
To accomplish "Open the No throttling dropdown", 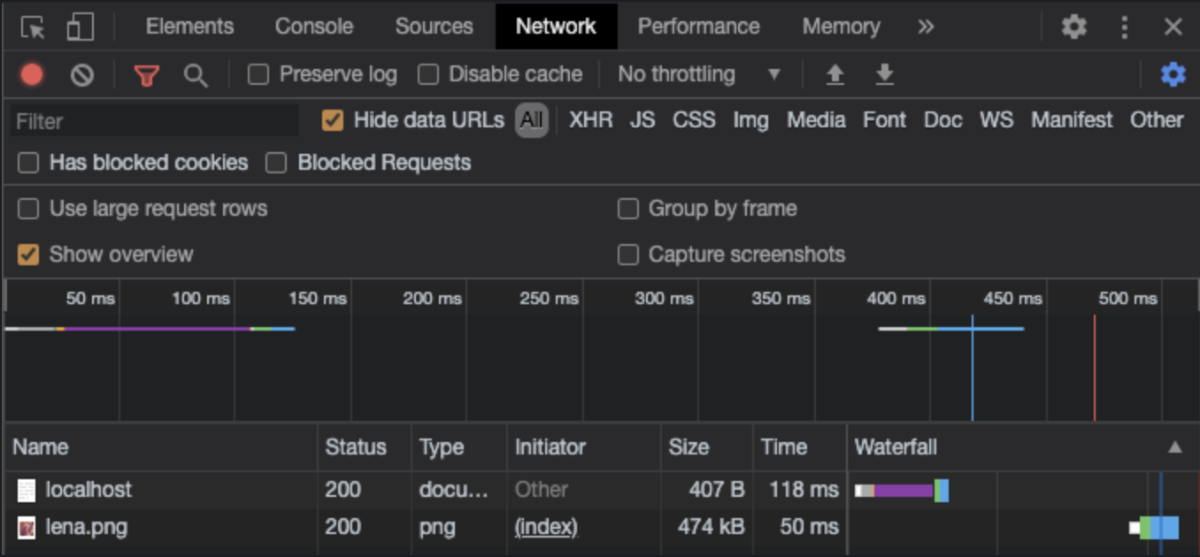I will [699, 75].
